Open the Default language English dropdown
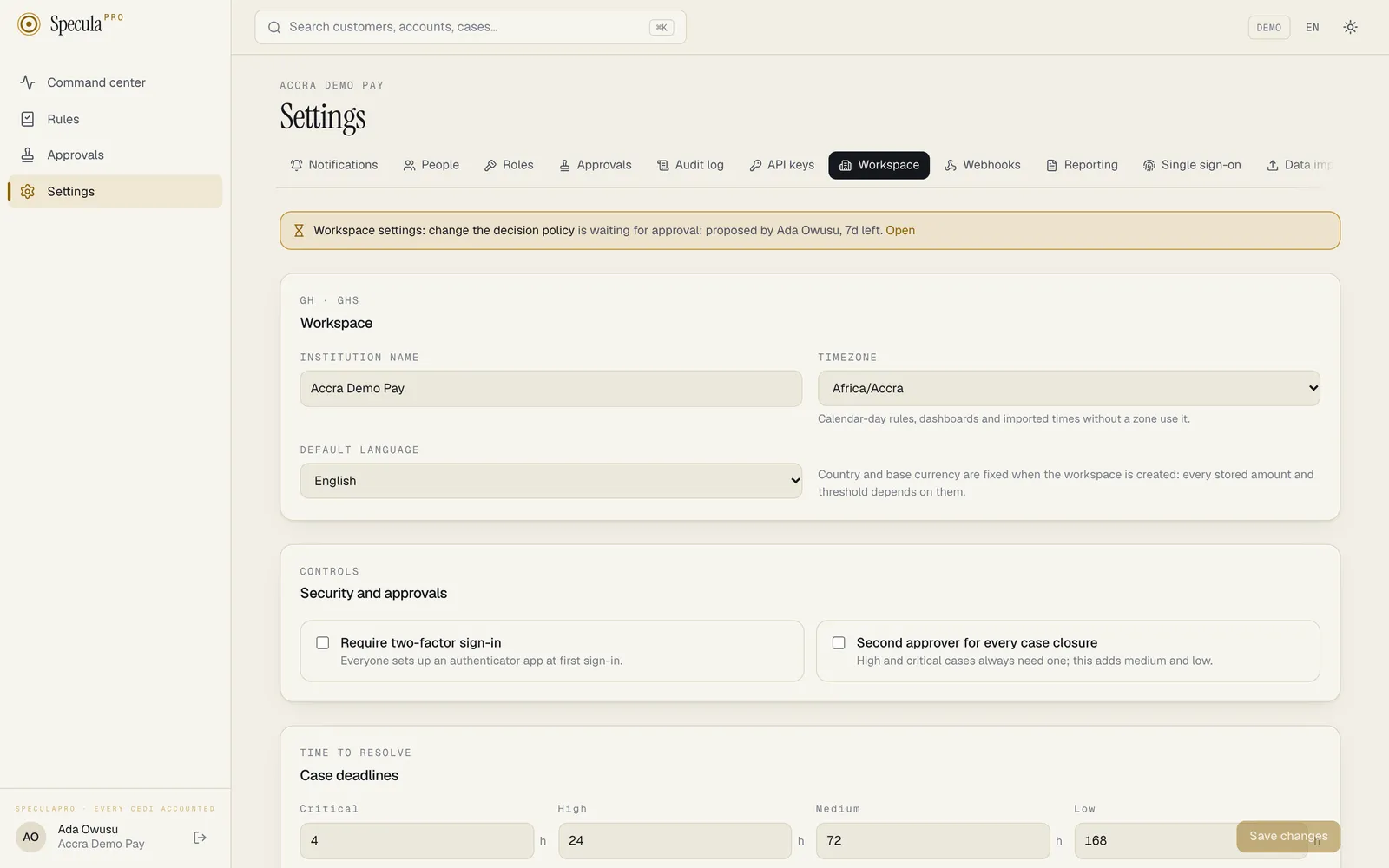This screenshot has width=1389, height=868. 551,481
